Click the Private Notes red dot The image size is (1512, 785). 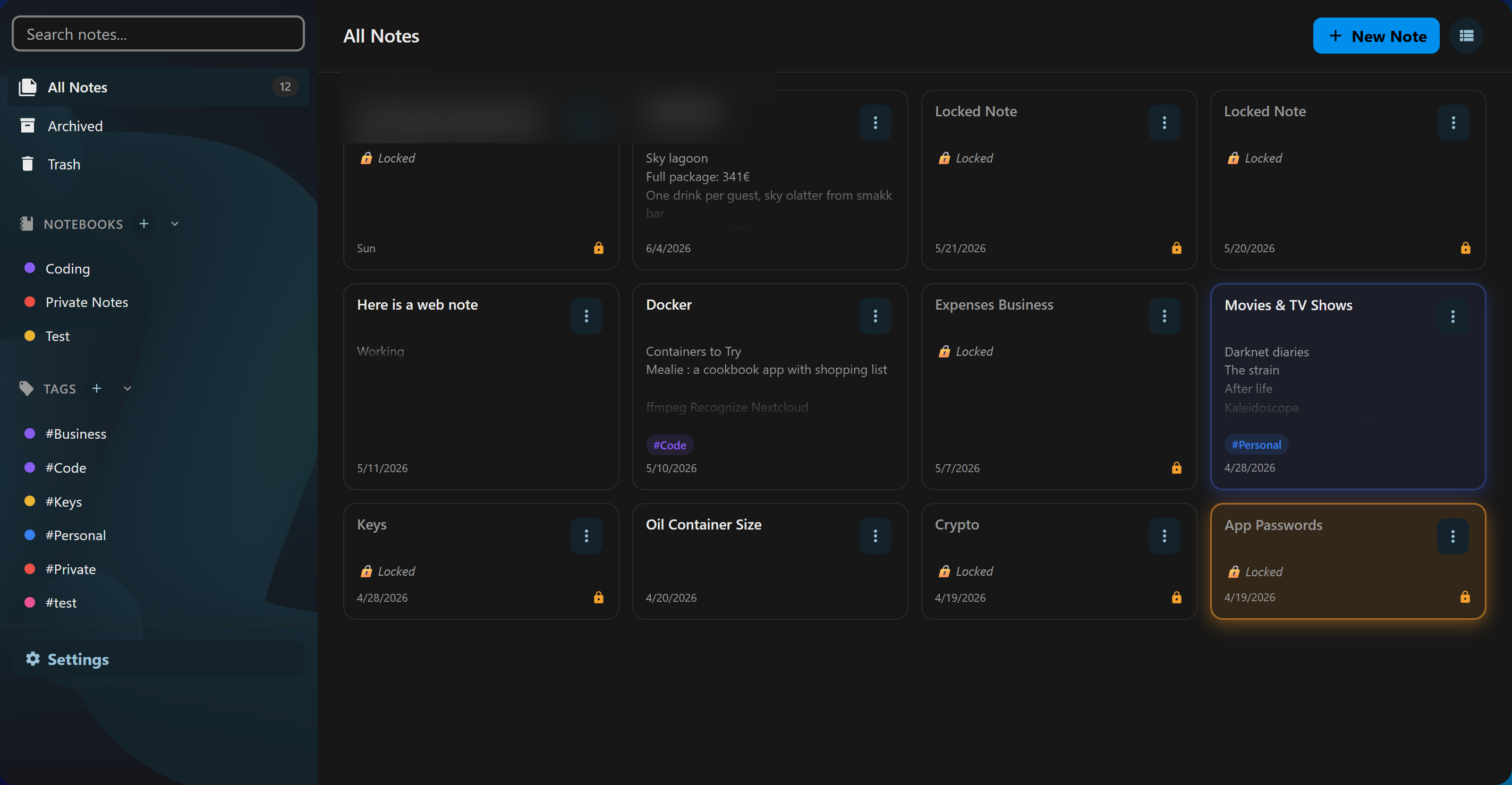point(29,302)
